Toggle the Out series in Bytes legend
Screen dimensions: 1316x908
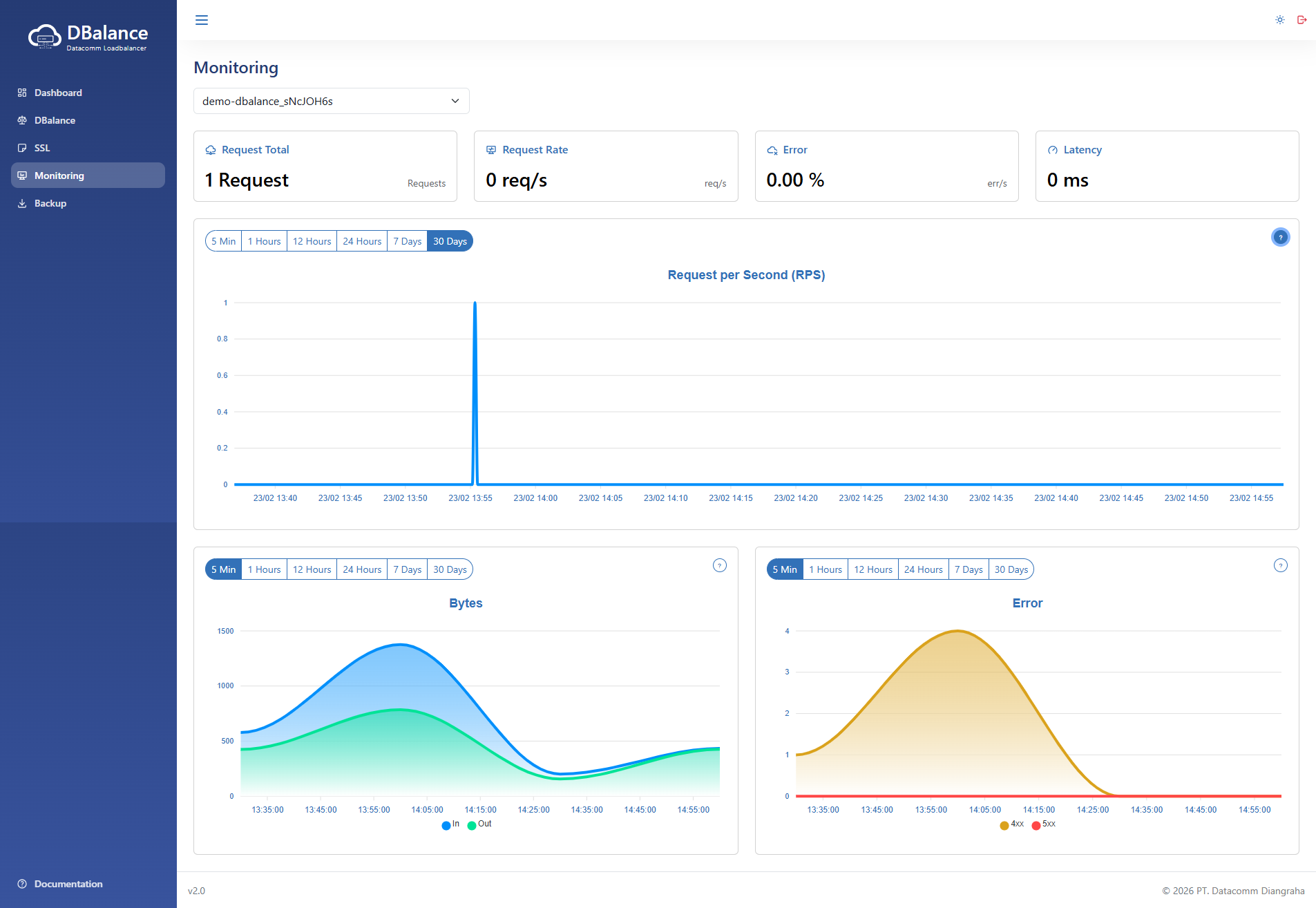[x=479, y=824]
